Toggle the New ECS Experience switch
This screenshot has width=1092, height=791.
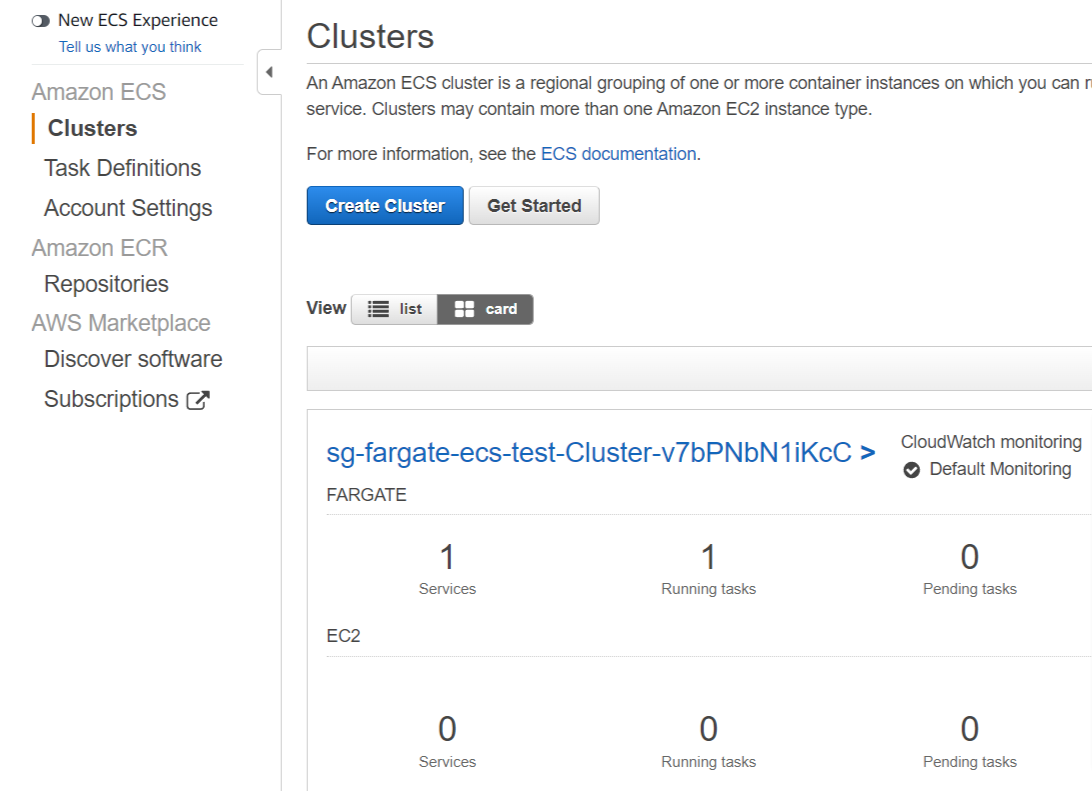tap(40, 21)
